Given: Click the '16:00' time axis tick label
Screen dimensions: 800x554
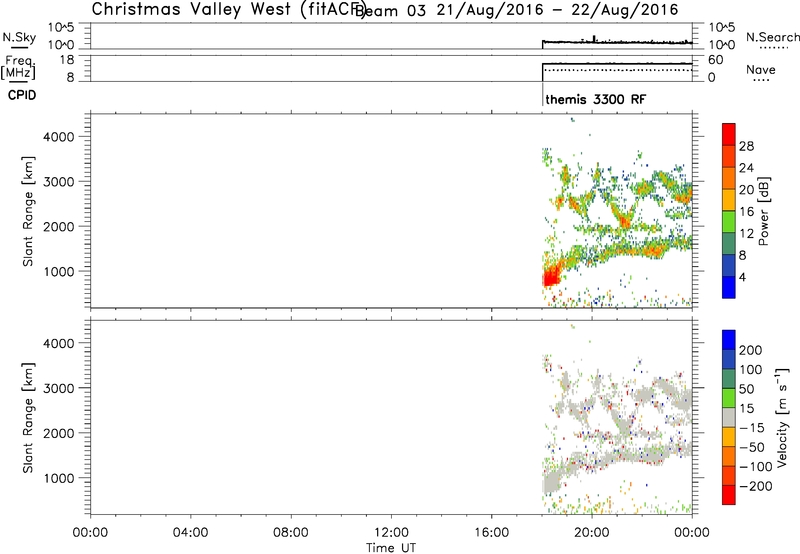Looking at the screenshot, I should [492, 533].
